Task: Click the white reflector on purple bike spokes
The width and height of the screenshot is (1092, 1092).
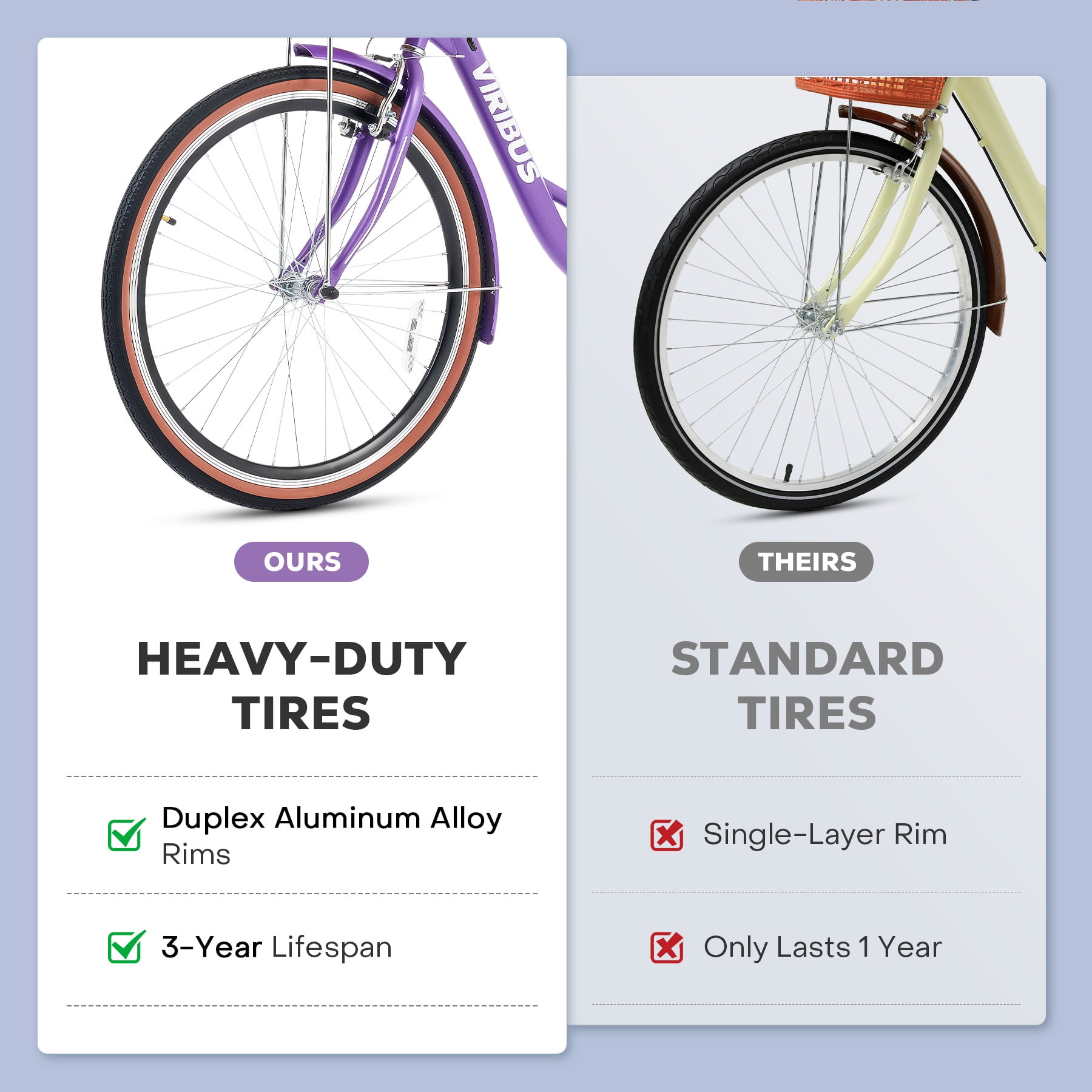Action: [x=414, y=335]
